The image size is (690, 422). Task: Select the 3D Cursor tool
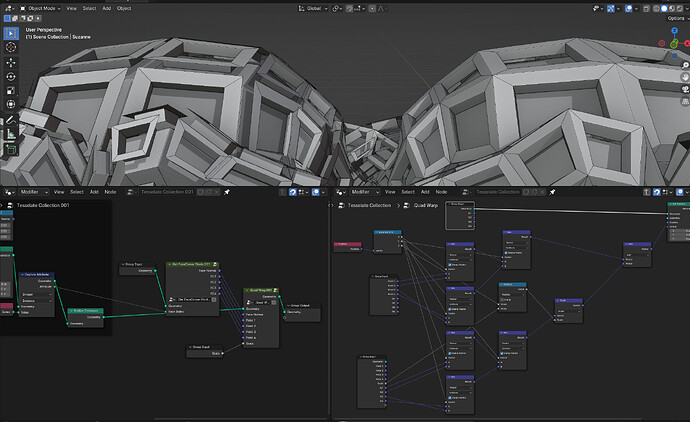[11, 47]
